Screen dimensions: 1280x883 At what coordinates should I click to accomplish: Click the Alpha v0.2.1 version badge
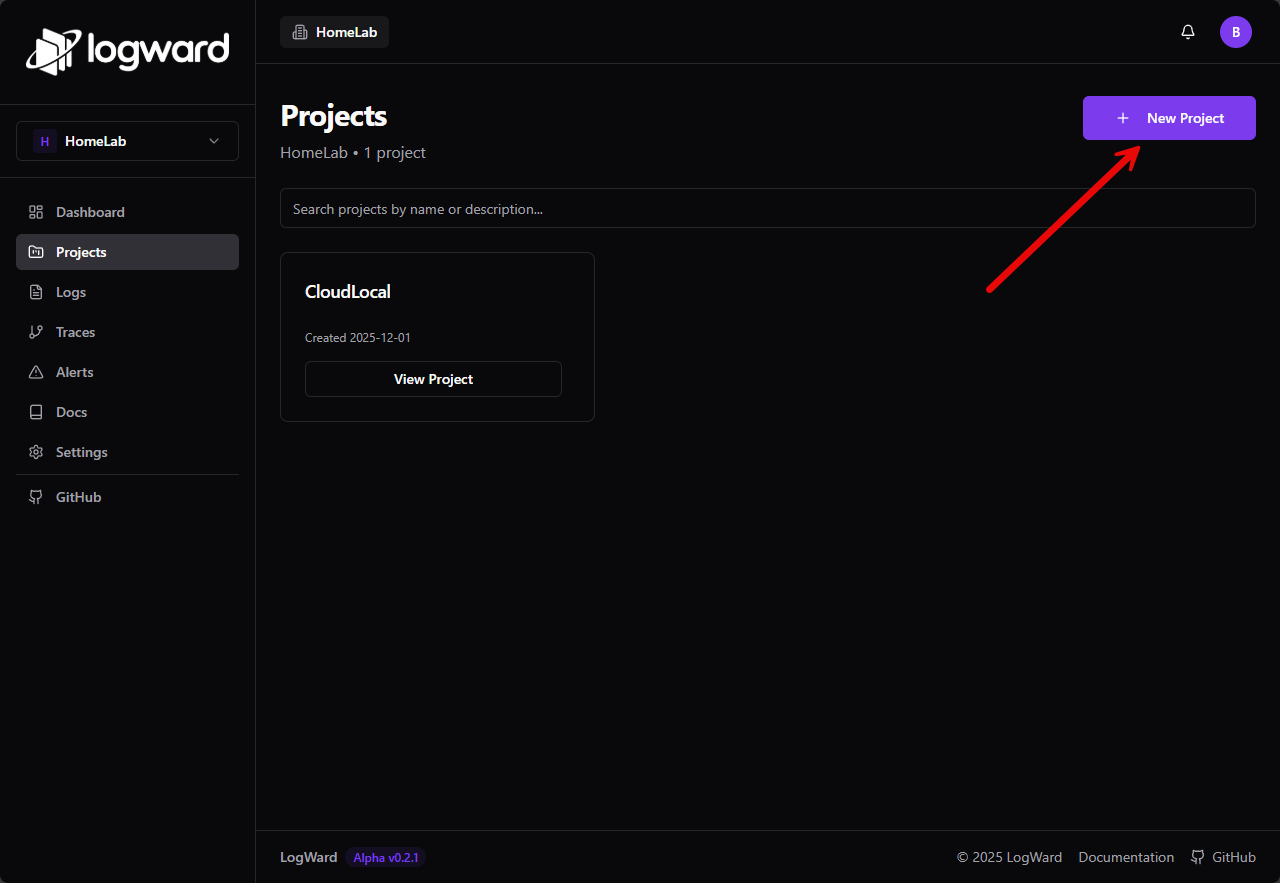[x=386, y=857]
